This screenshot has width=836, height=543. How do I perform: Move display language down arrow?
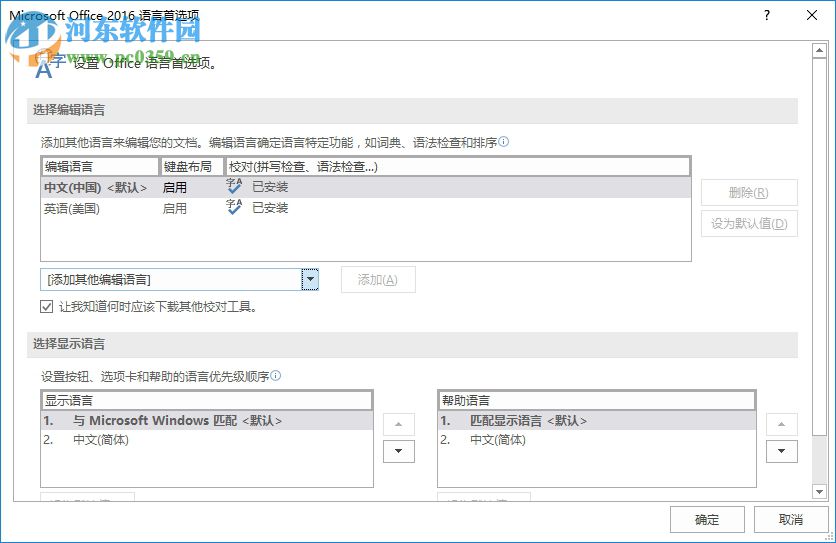click(x=398, y=451)
